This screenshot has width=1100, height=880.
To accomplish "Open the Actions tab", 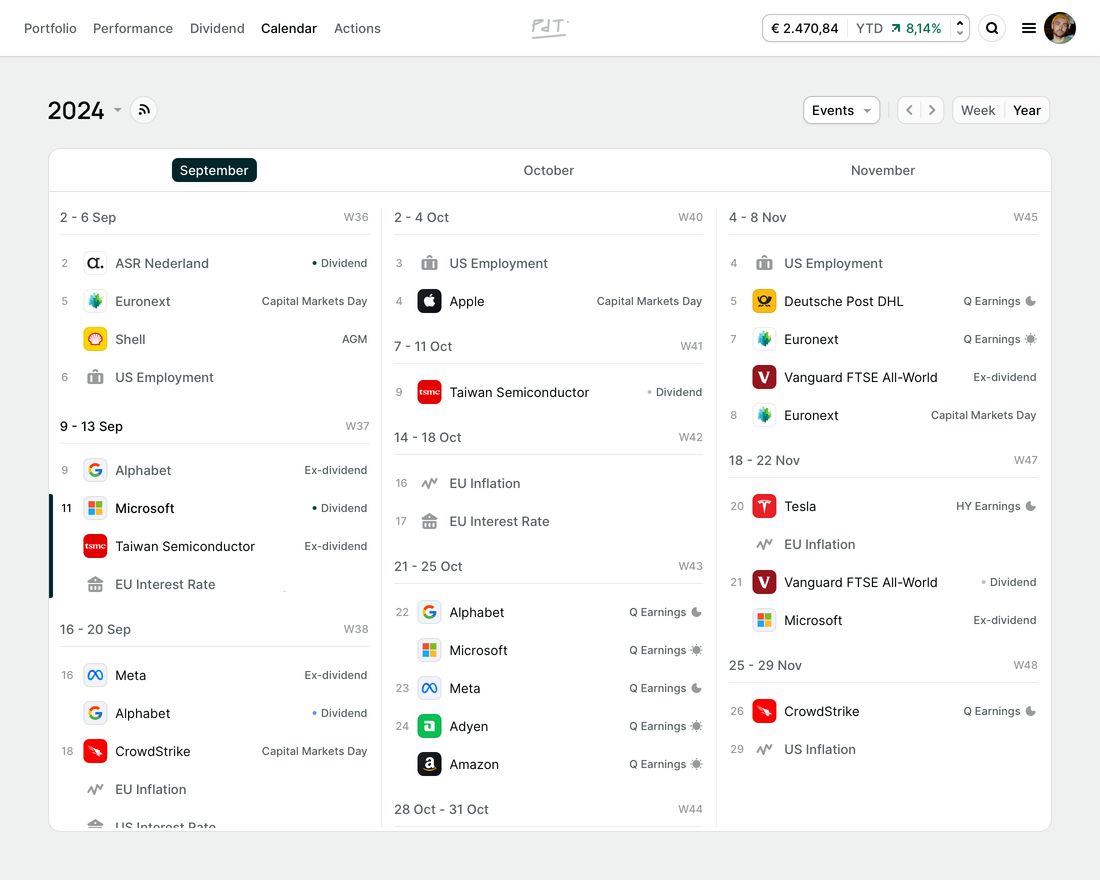I will coord(357,28).
